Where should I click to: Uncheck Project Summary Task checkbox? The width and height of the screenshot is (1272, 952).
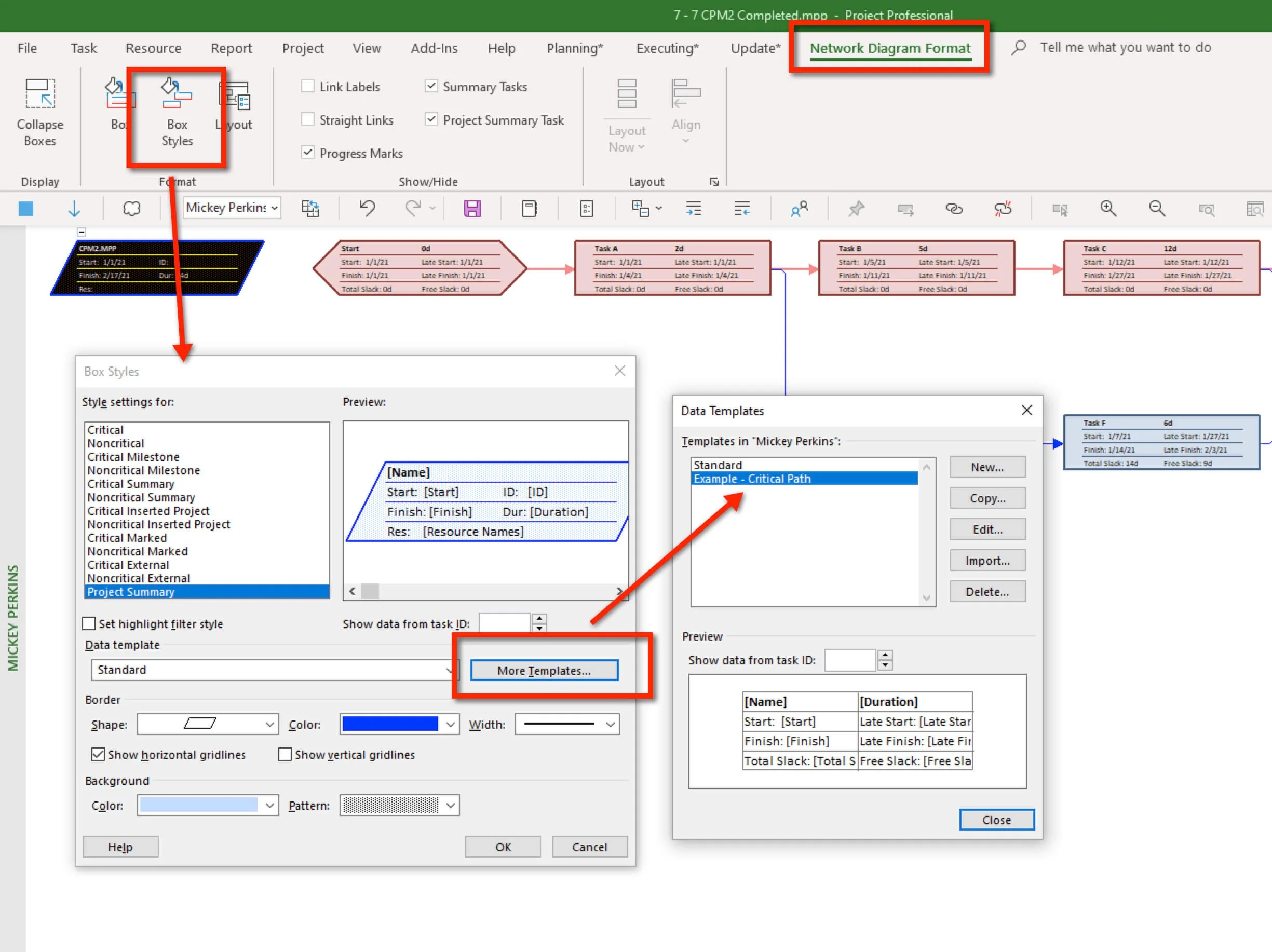coord(431,119)
